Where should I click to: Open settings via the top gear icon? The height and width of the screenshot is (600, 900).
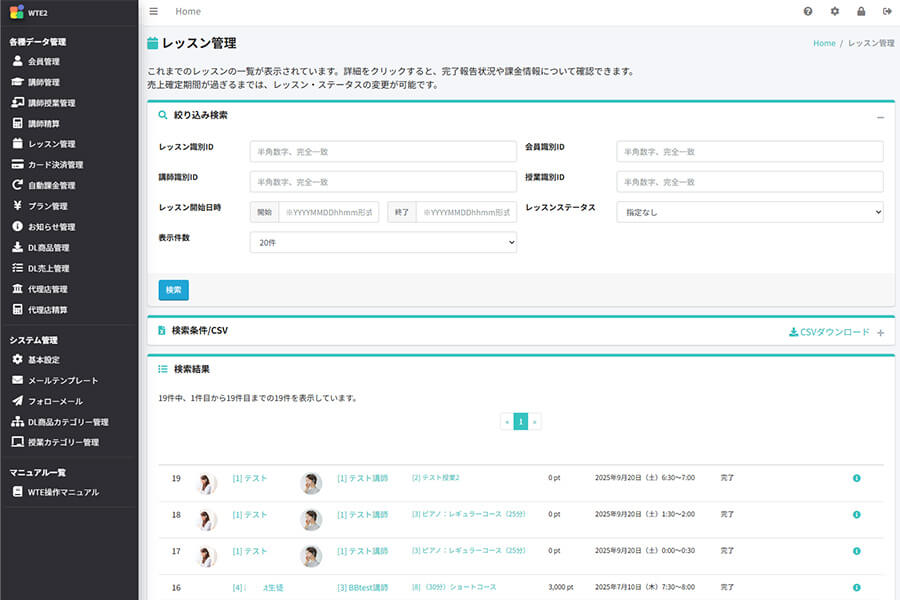835,12
